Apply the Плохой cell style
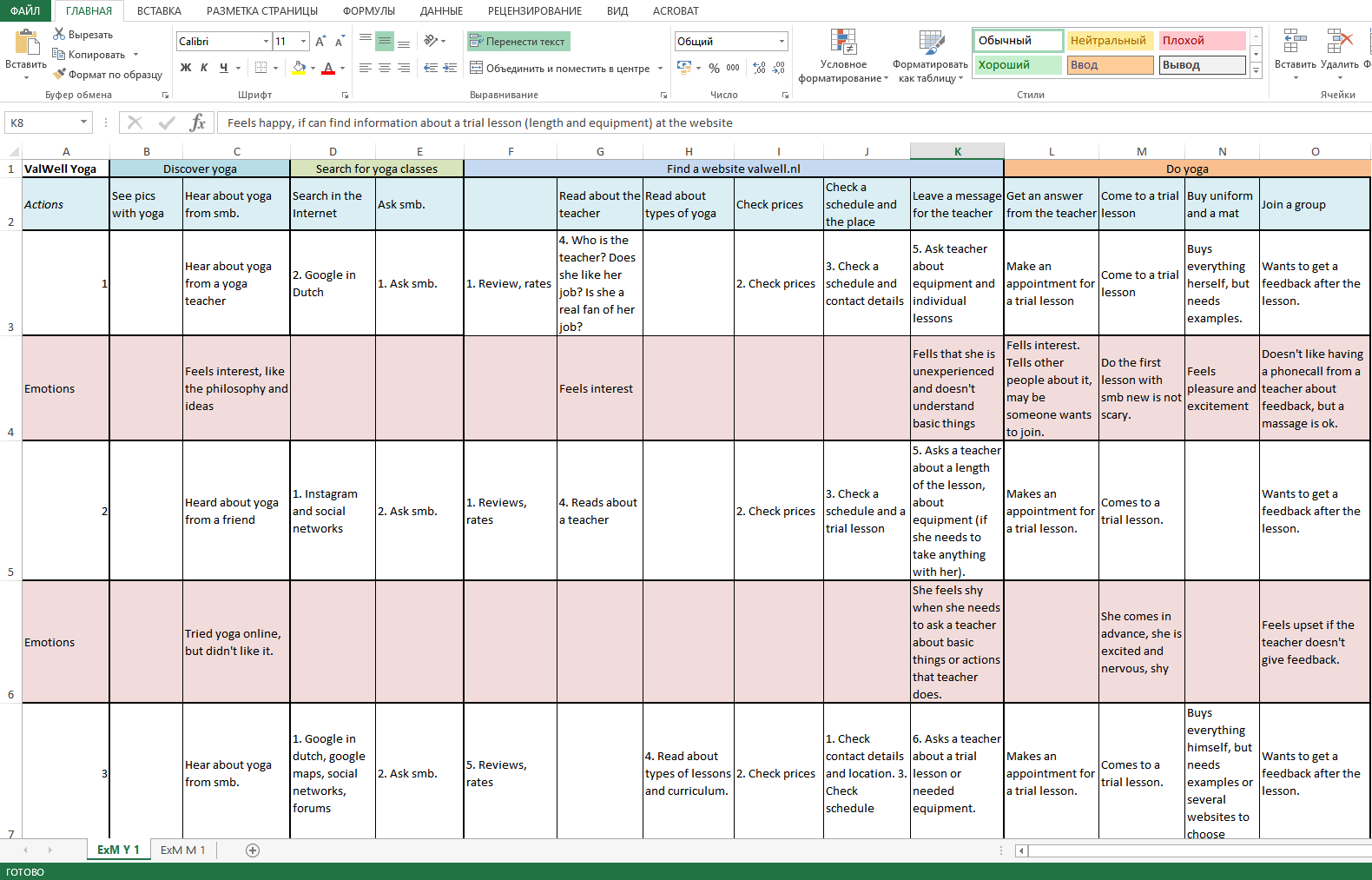Viewport: 1372px width, 880px height. click(x=1202, y=41)
